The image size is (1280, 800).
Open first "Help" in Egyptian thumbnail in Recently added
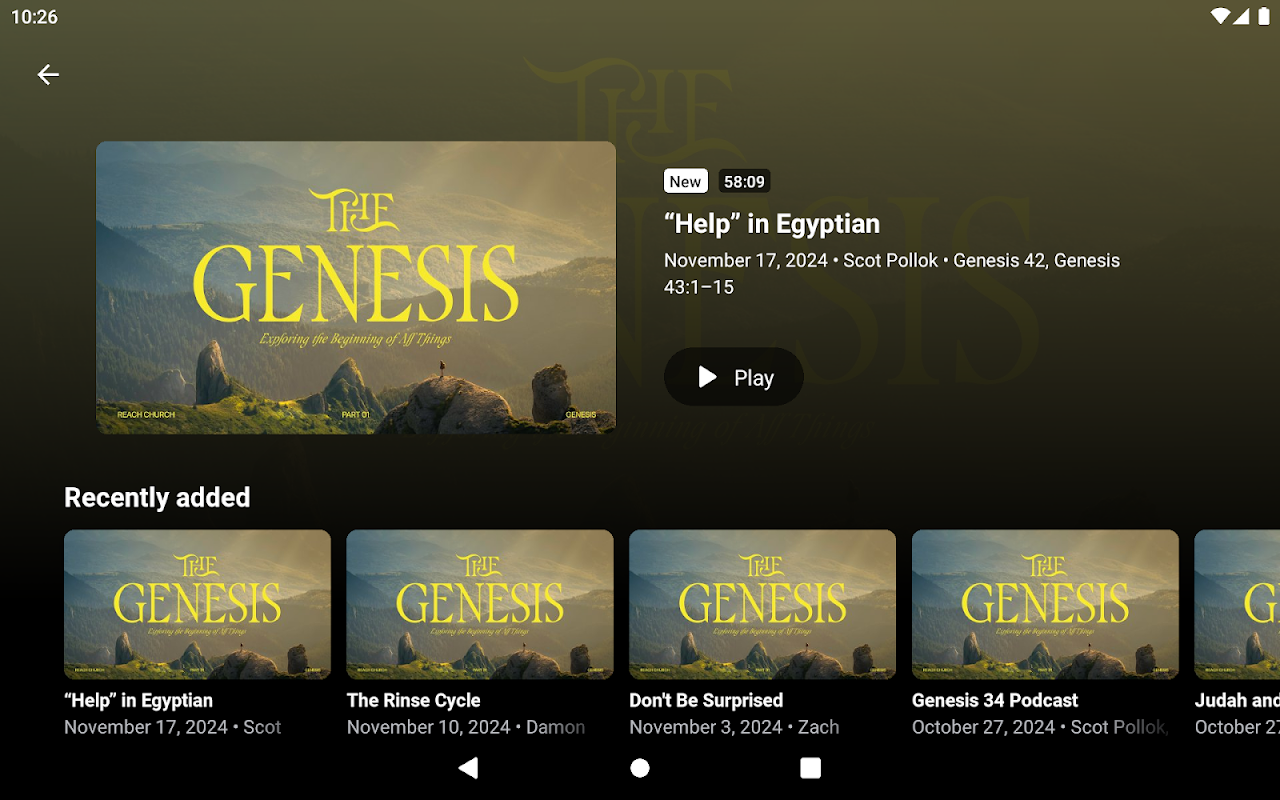click(197, 605)
